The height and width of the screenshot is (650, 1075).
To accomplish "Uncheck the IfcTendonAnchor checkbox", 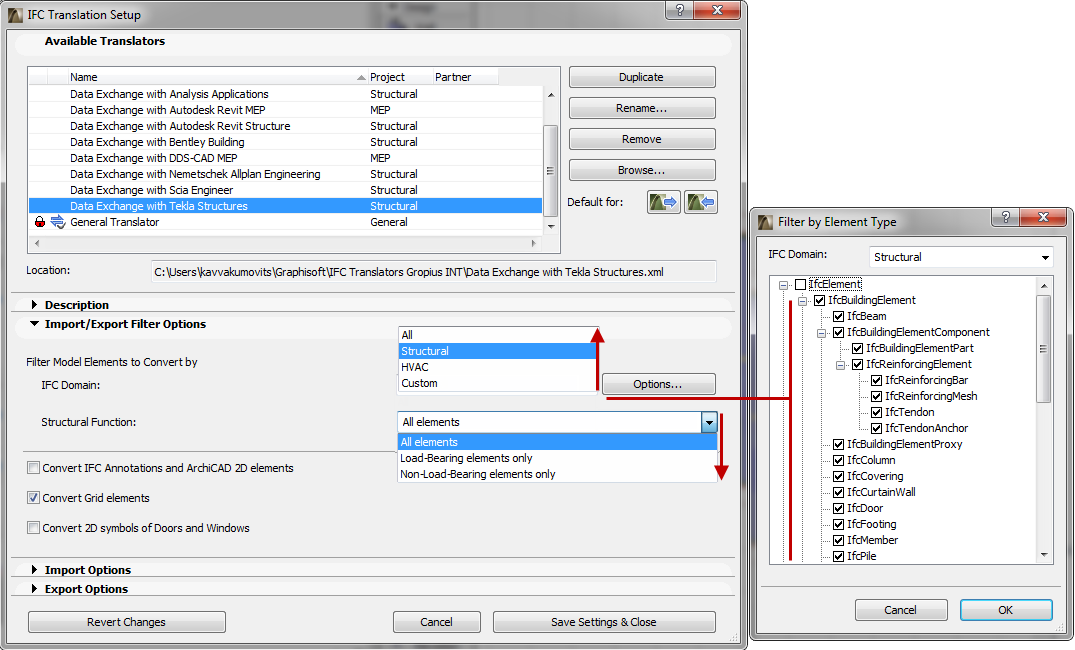I will (876, 428).
